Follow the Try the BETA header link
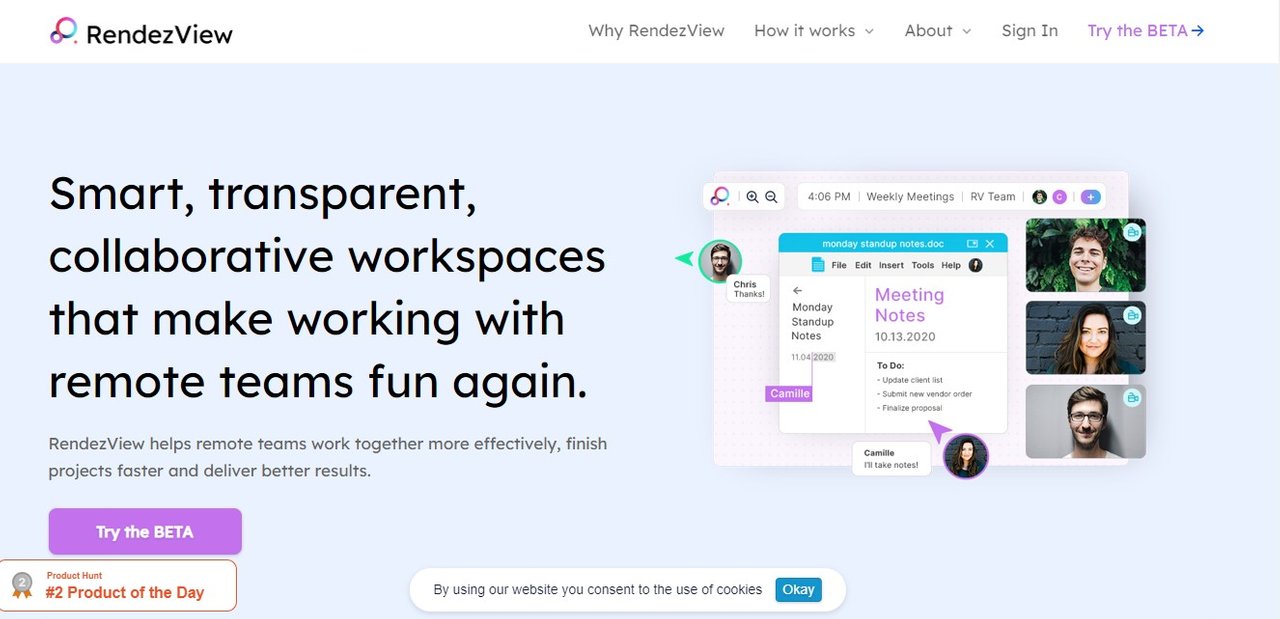The height and width of the screenshot is (619, 1280). click(1146, 31)
